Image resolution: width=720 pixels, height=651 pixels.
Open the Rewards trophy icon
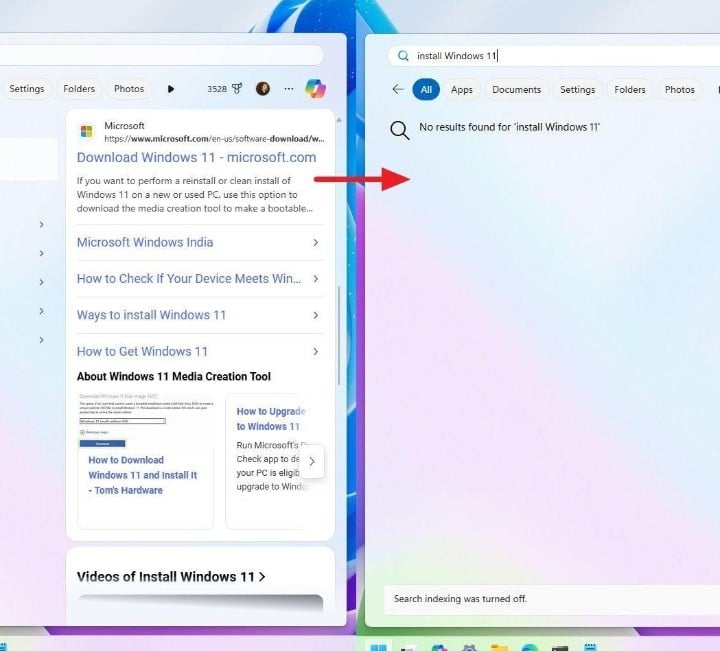[x=237, y=89]
